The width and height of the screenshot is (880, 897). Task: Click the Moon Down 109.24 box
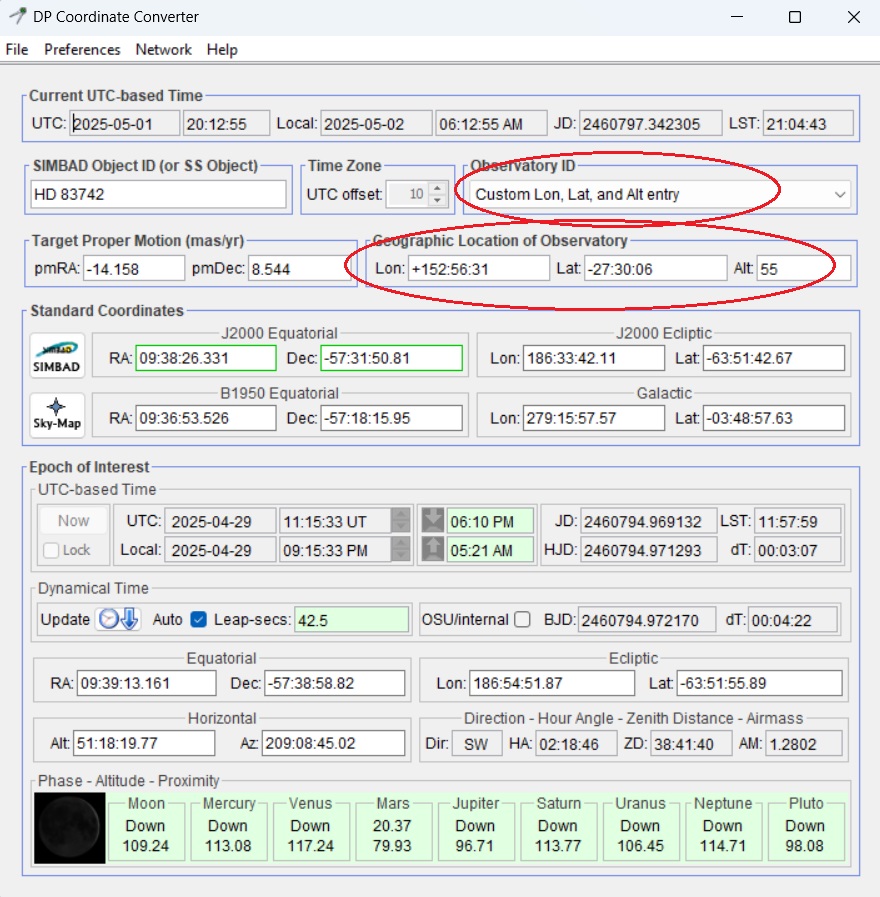click(146, 831)
